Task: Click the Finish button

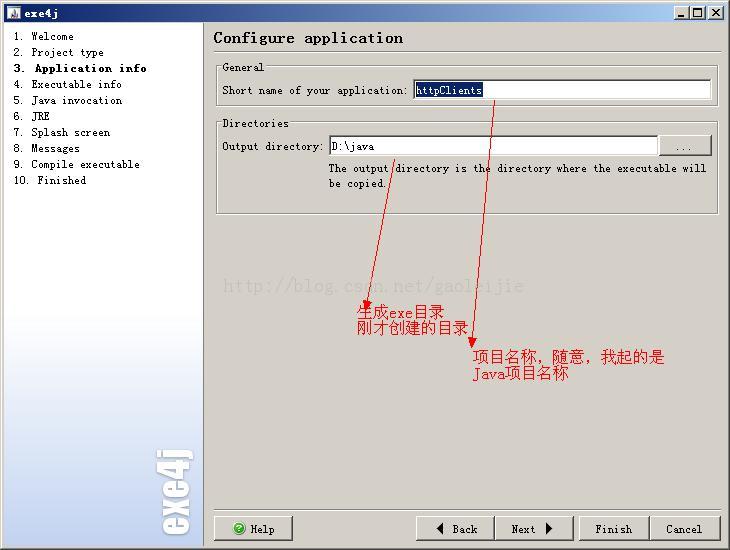Action: click(x=614, y=529)
